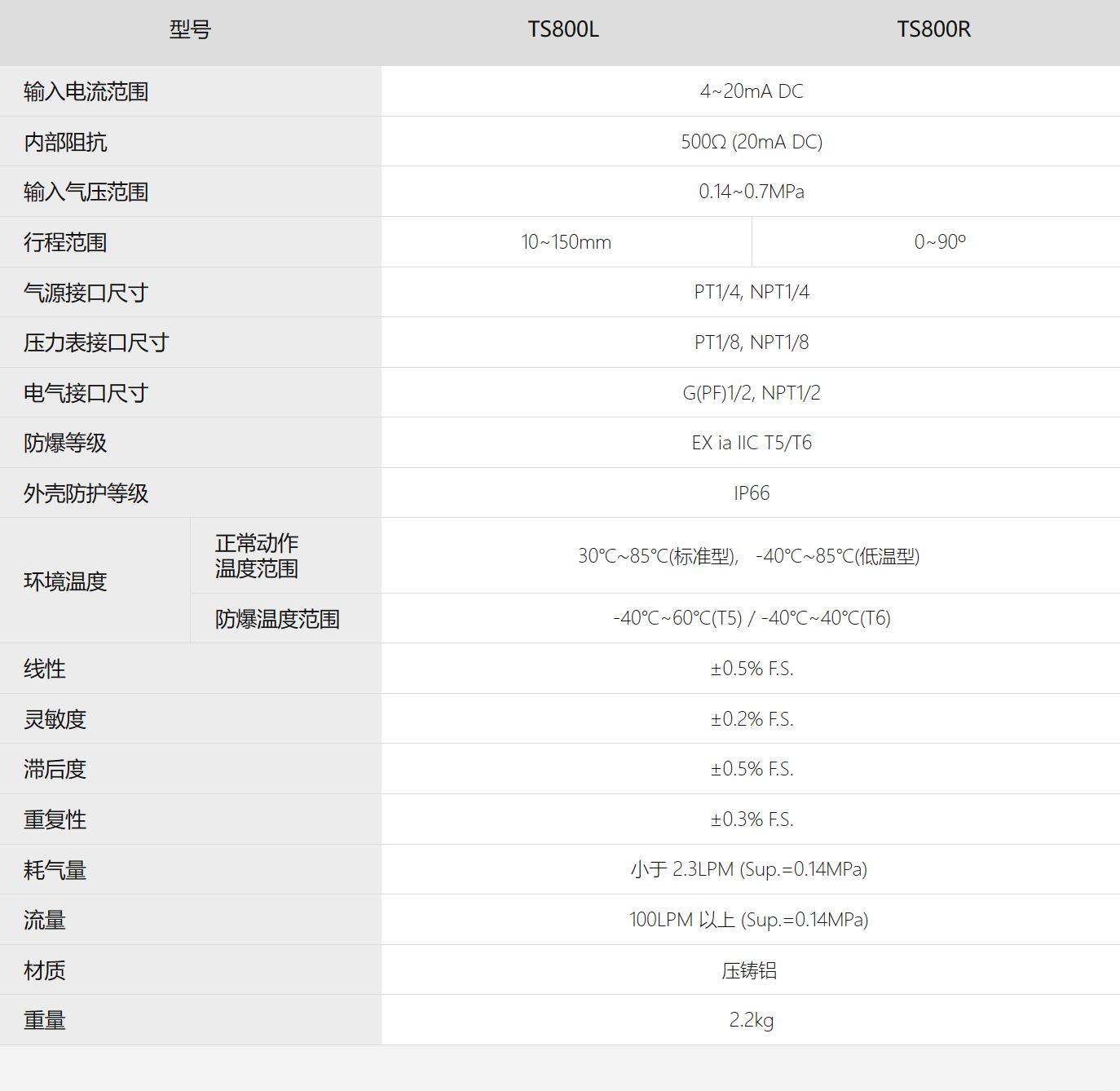
Task: Select the G(PF)1/2, NPT1/2 value
Action: pyautogui.click(x=751, y=393)
